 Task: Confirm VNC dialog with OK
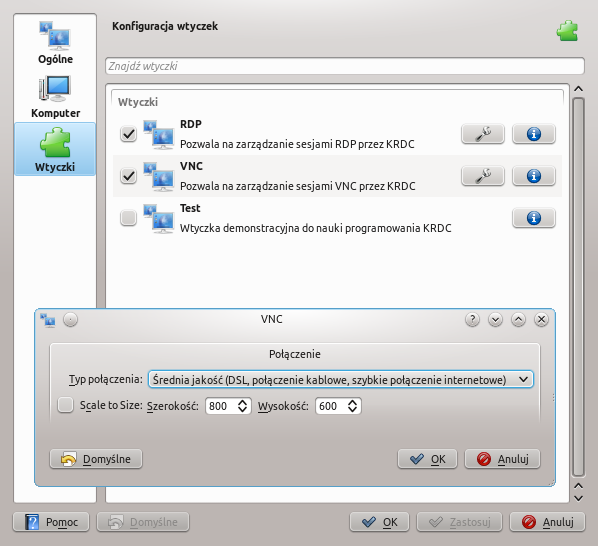(427, 459)
